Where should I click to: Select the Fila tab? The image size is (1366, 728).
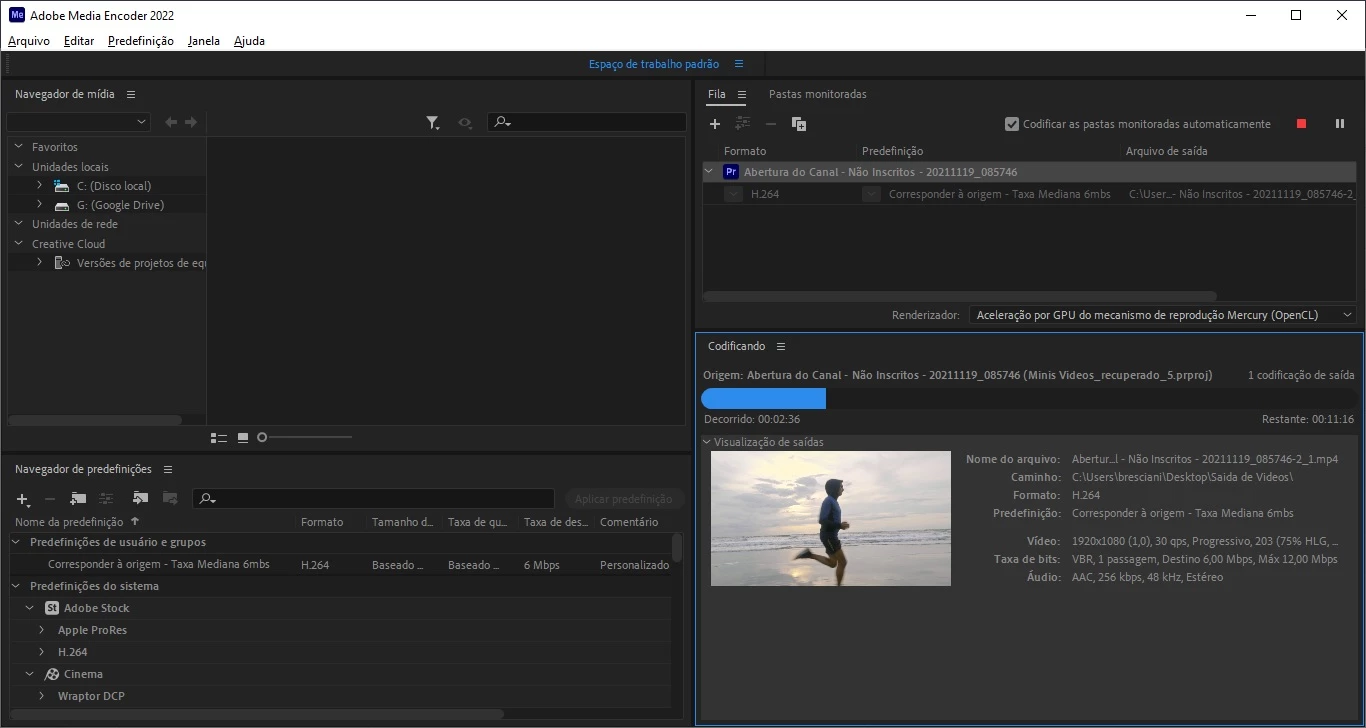click(x=717, y=94)
